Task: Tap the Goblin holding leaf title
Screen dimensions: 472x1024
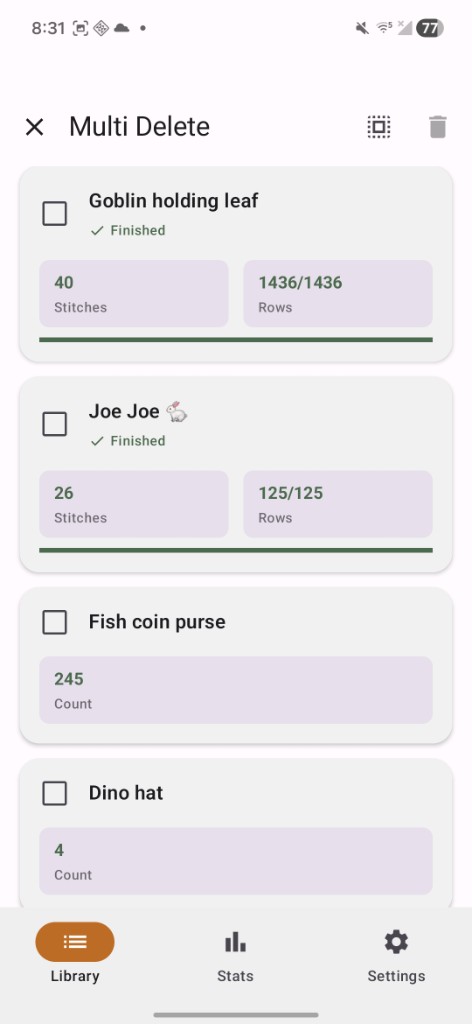Action: (173, 200)
